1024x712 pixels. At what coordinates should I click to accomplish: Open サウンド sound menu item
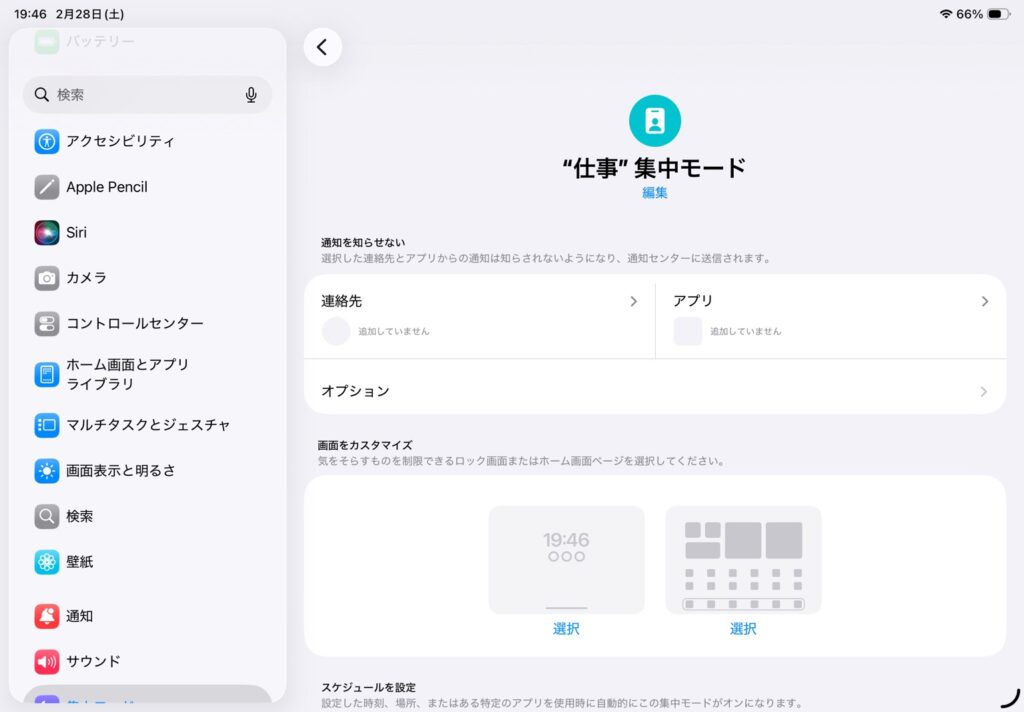93,661
